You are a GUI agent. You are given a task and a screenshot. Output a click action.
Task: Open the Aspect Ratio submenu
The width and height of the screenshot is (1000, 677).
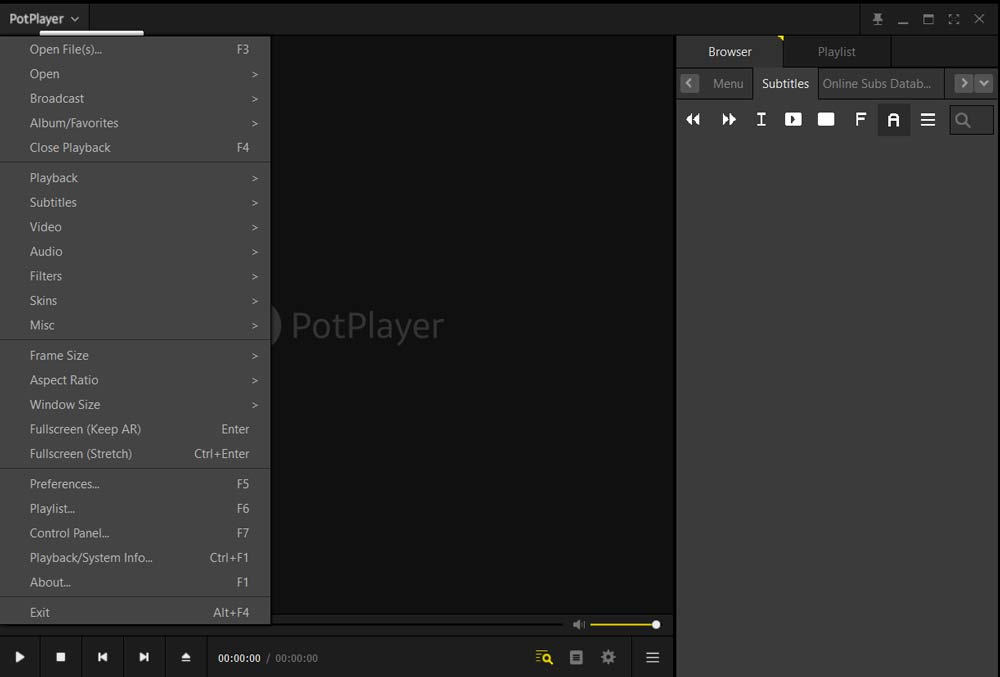tap(135, 380)
